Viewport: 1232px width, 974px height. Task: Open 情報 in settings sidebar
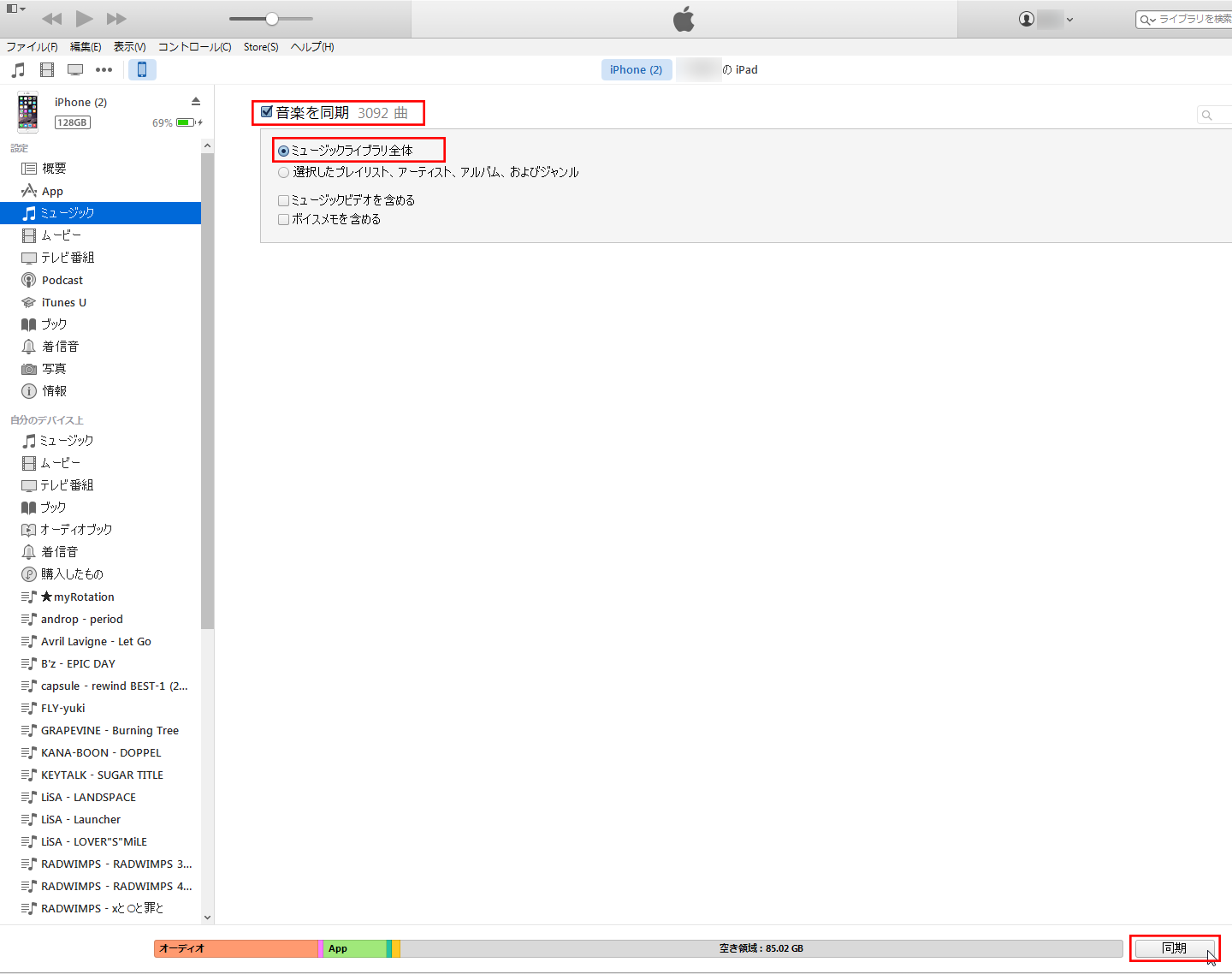coord(100,391)
